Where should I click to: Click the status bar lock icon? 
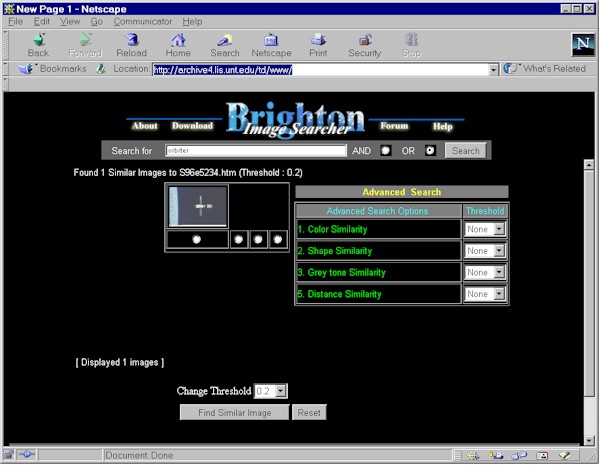(x=8, y=455)
